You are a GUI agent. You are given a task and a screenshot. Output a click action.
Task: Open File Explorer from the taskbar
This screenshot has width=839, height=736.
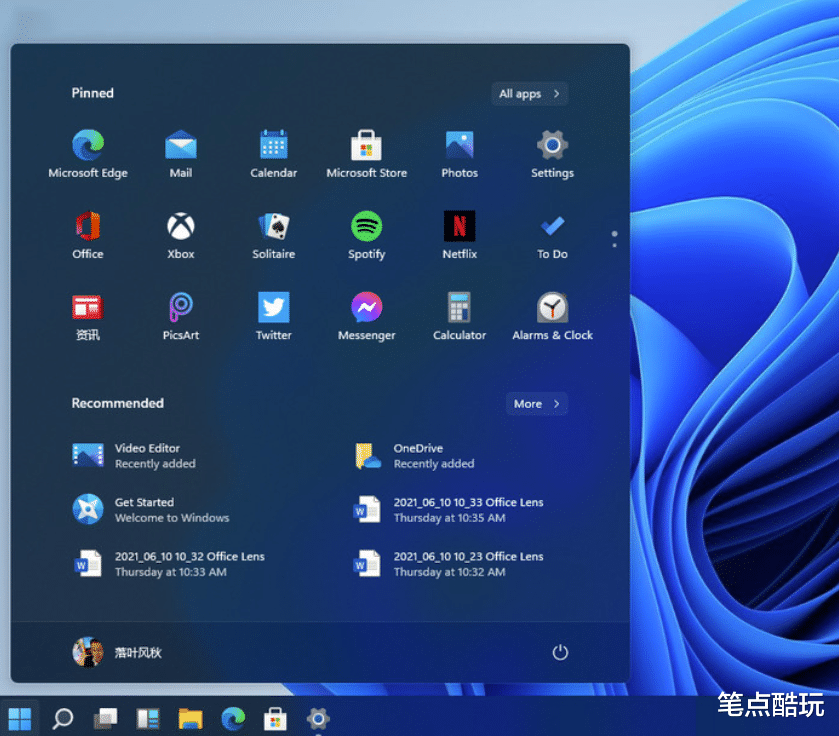tap(189, 719)
